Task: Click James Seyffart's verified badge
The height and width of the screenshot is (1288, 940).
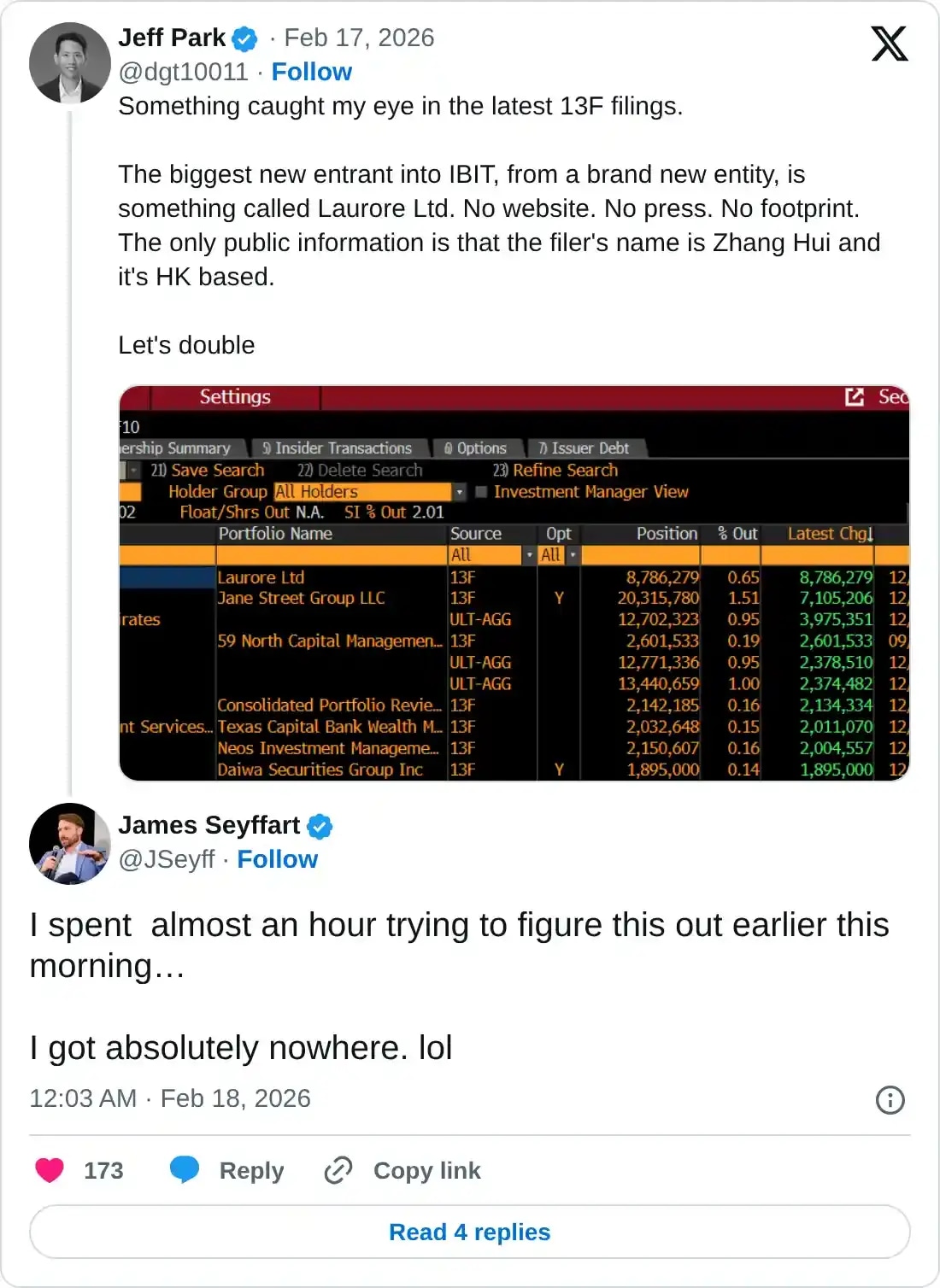Action: tap(320, 825)
